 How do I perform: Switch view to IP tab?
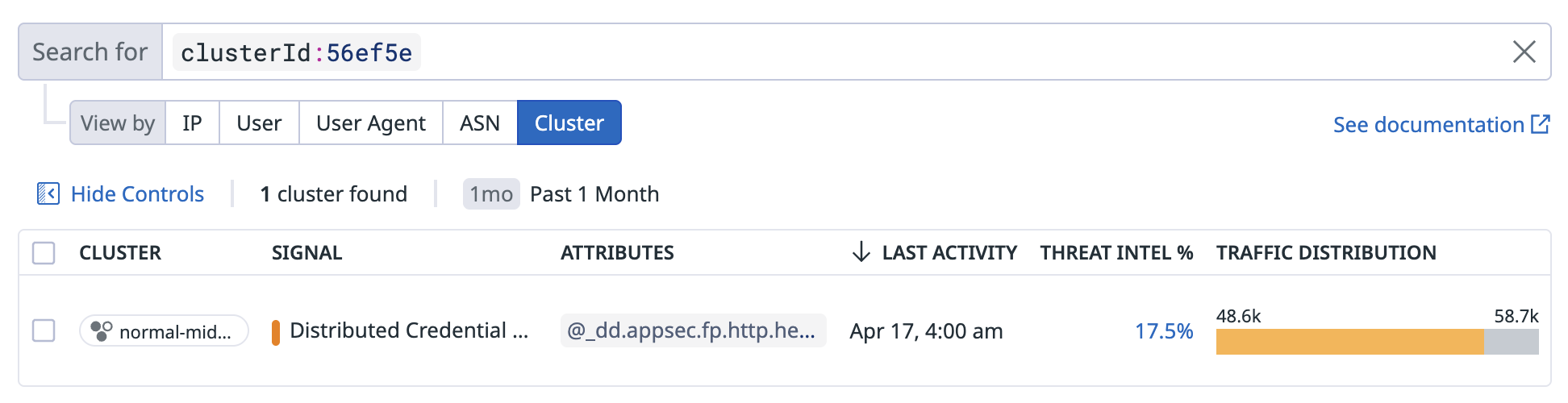[x=192, y=123]
